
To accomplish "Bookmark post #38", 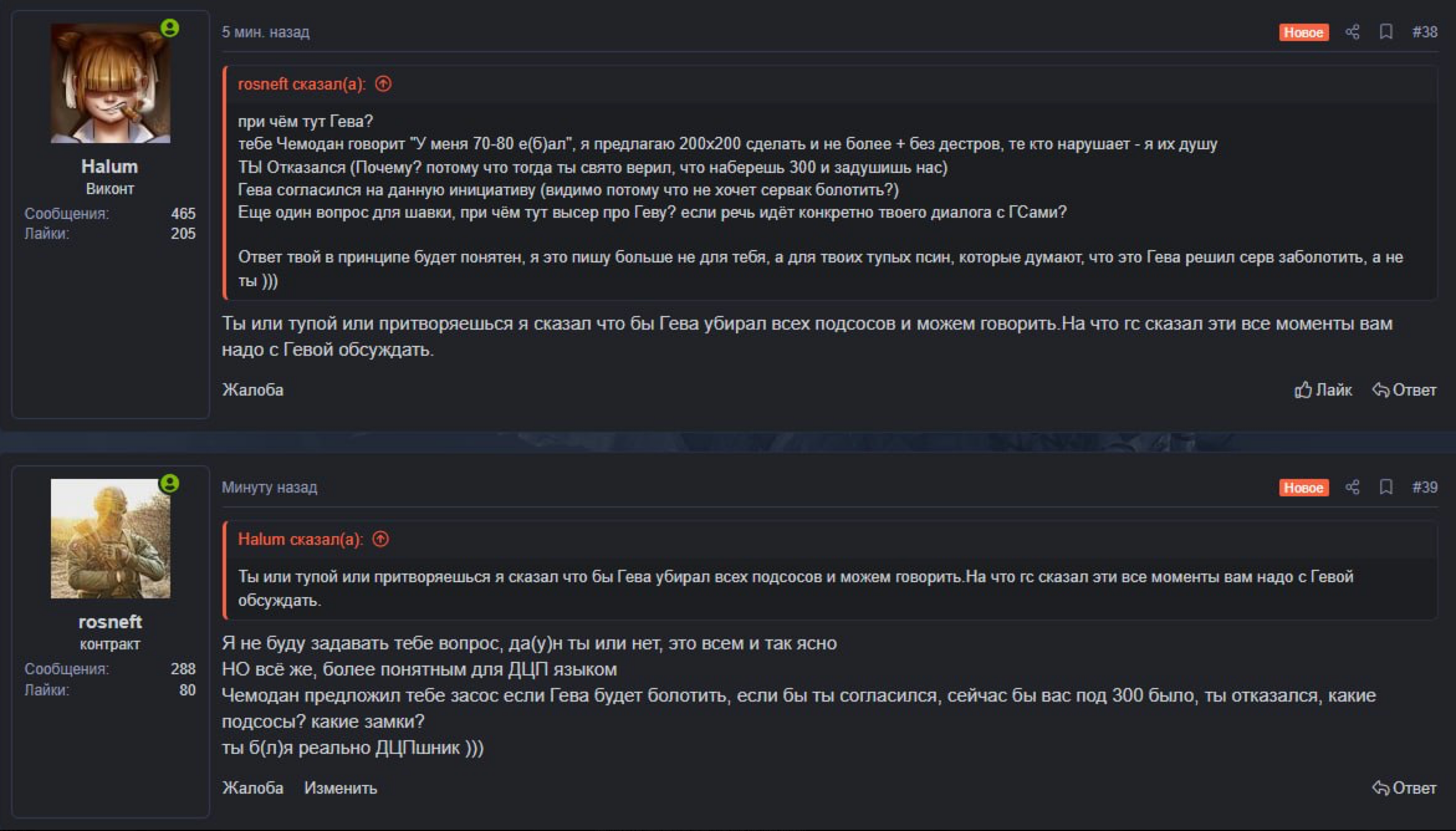I will pos(1386,32).
